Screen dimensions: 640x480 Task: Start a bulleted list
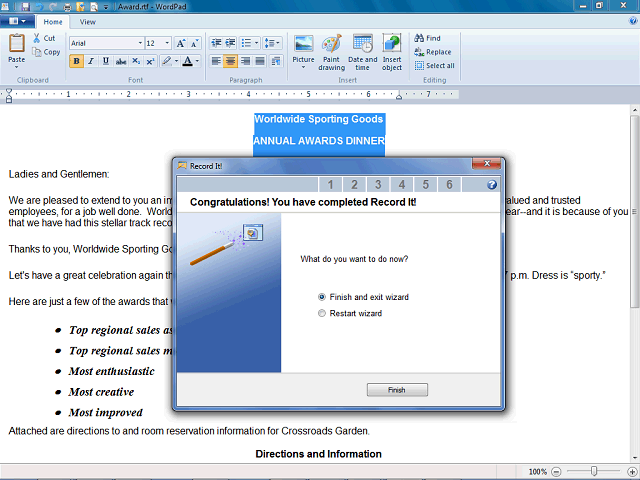click(x=246, y=43)
